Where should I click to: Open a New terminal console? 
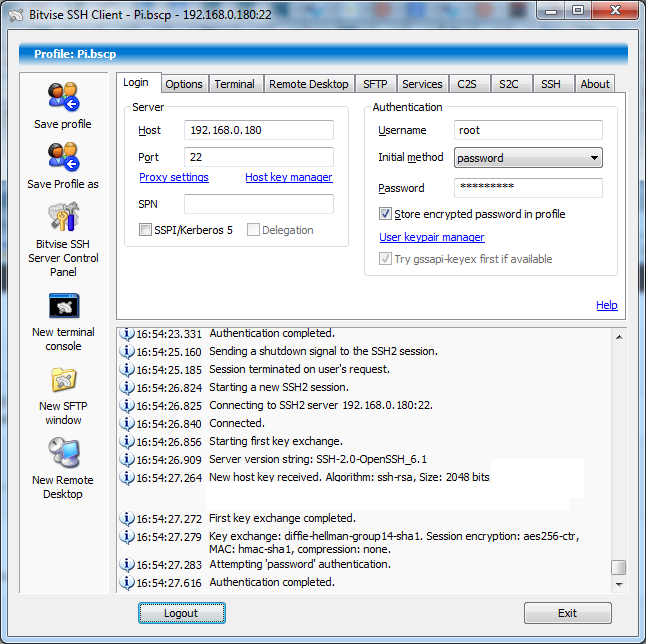(63, 306)
